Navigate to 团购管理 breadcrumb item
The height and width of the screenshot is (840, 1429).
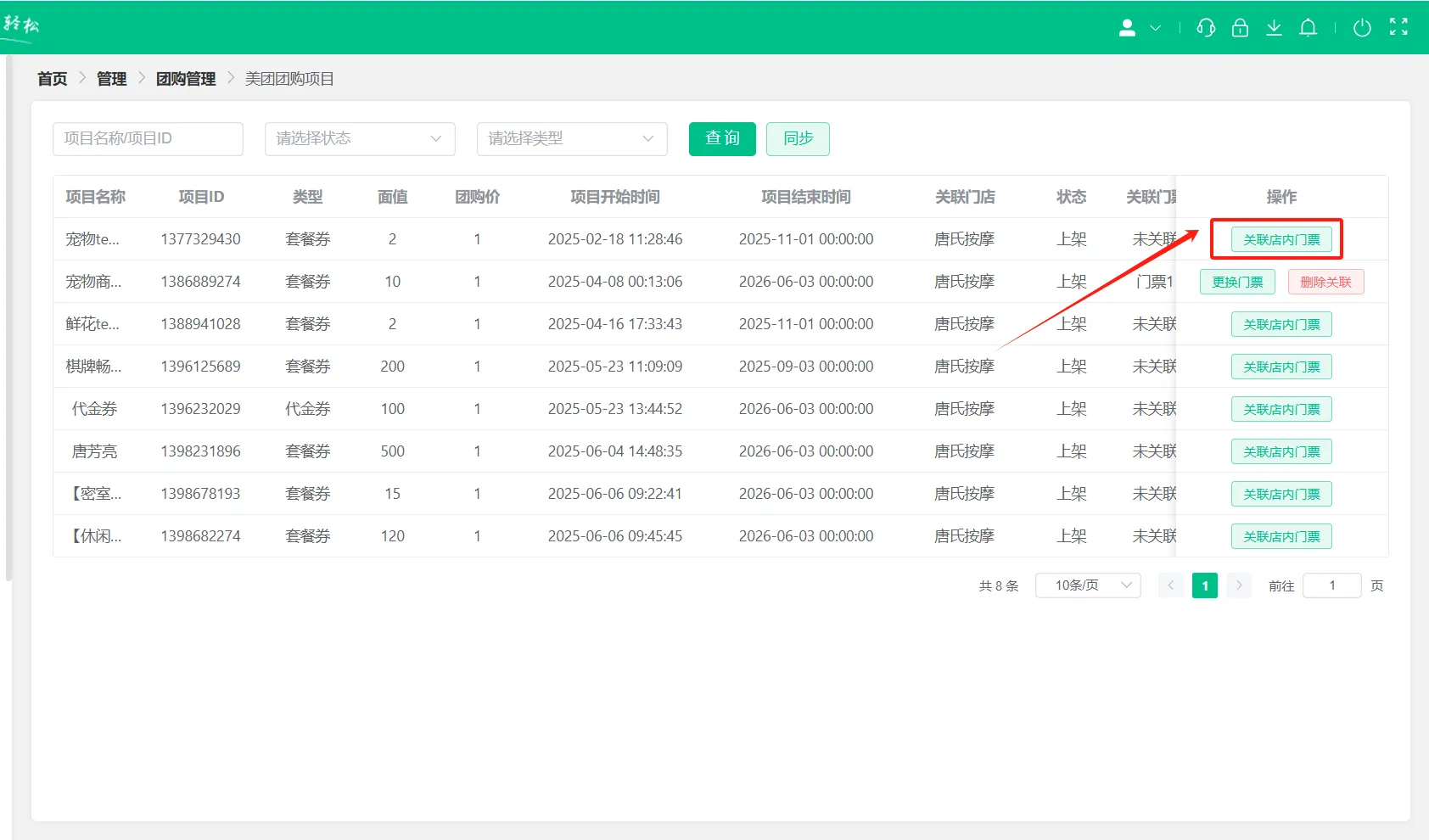coord(186,79)
